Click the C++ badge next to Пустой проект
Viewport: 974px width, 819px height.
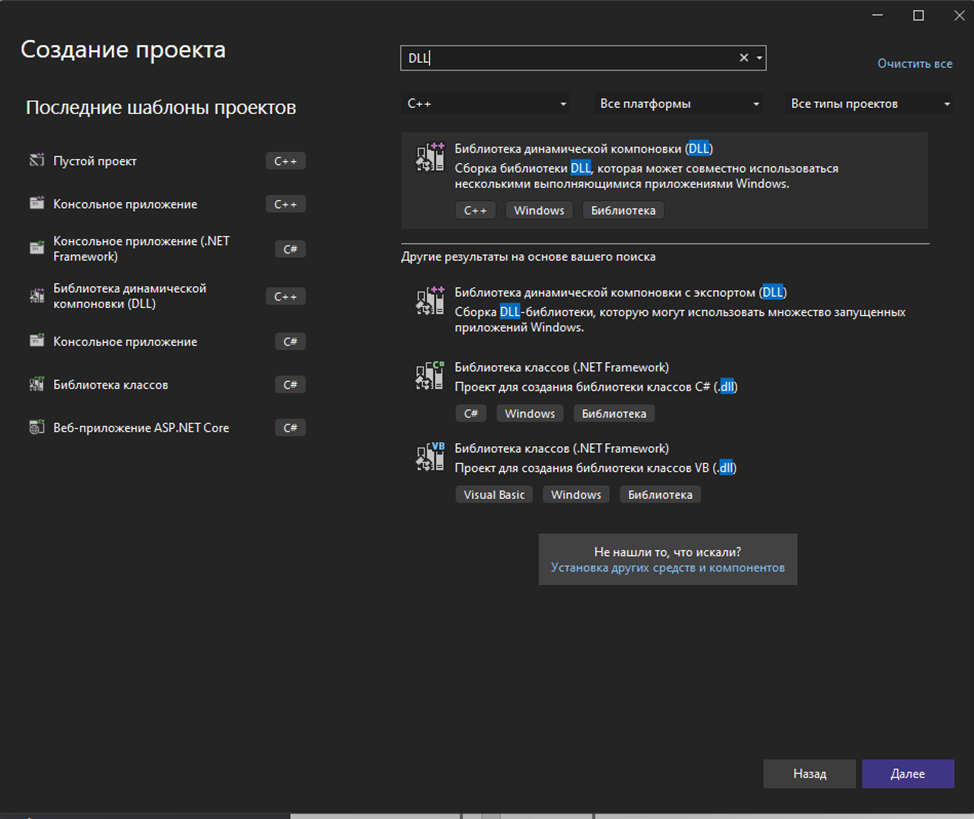point(286,161)
